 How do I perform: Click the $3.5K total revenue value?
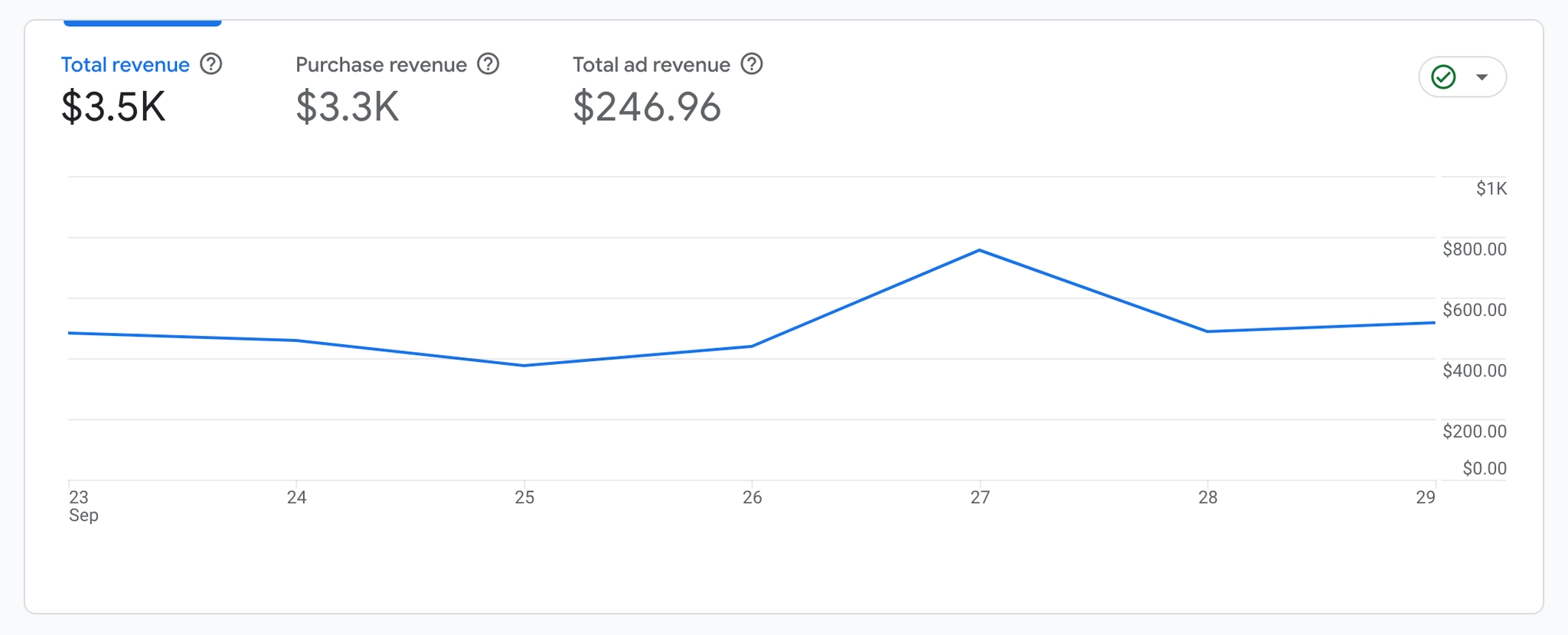click(113, 107)
